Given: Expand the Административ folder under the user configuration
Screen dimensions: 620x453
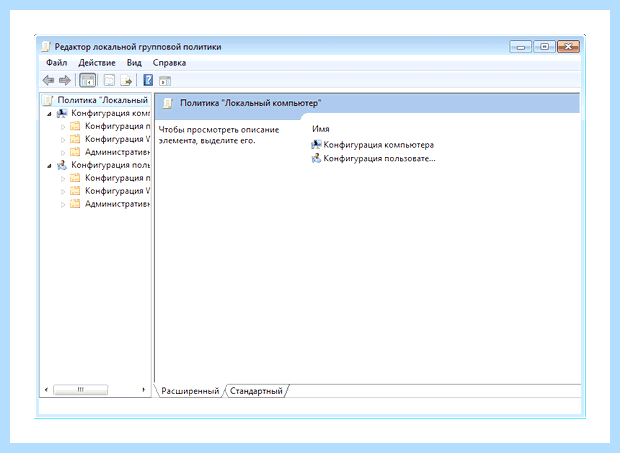Looking at the screenshot, I should 63,205.
